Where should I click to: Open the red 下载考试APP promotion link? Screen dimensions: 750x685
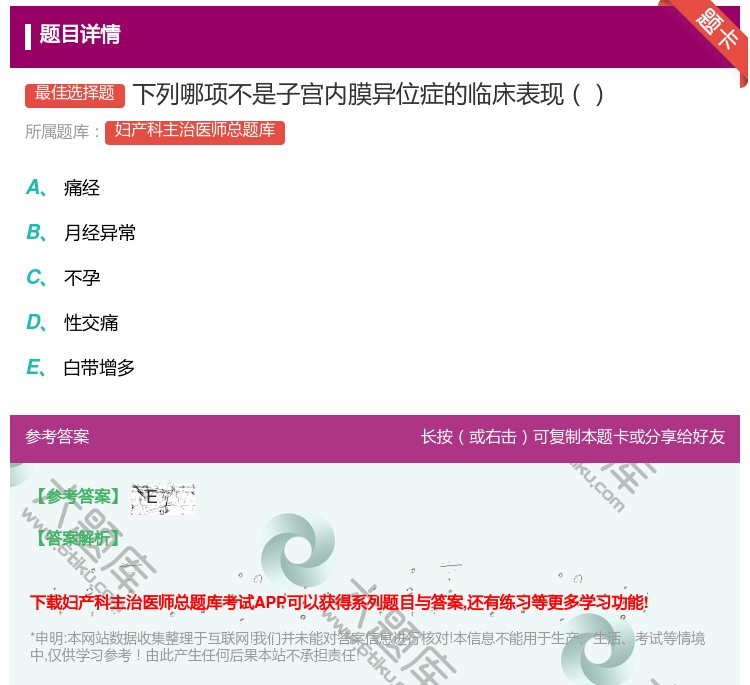coord(339,602)
